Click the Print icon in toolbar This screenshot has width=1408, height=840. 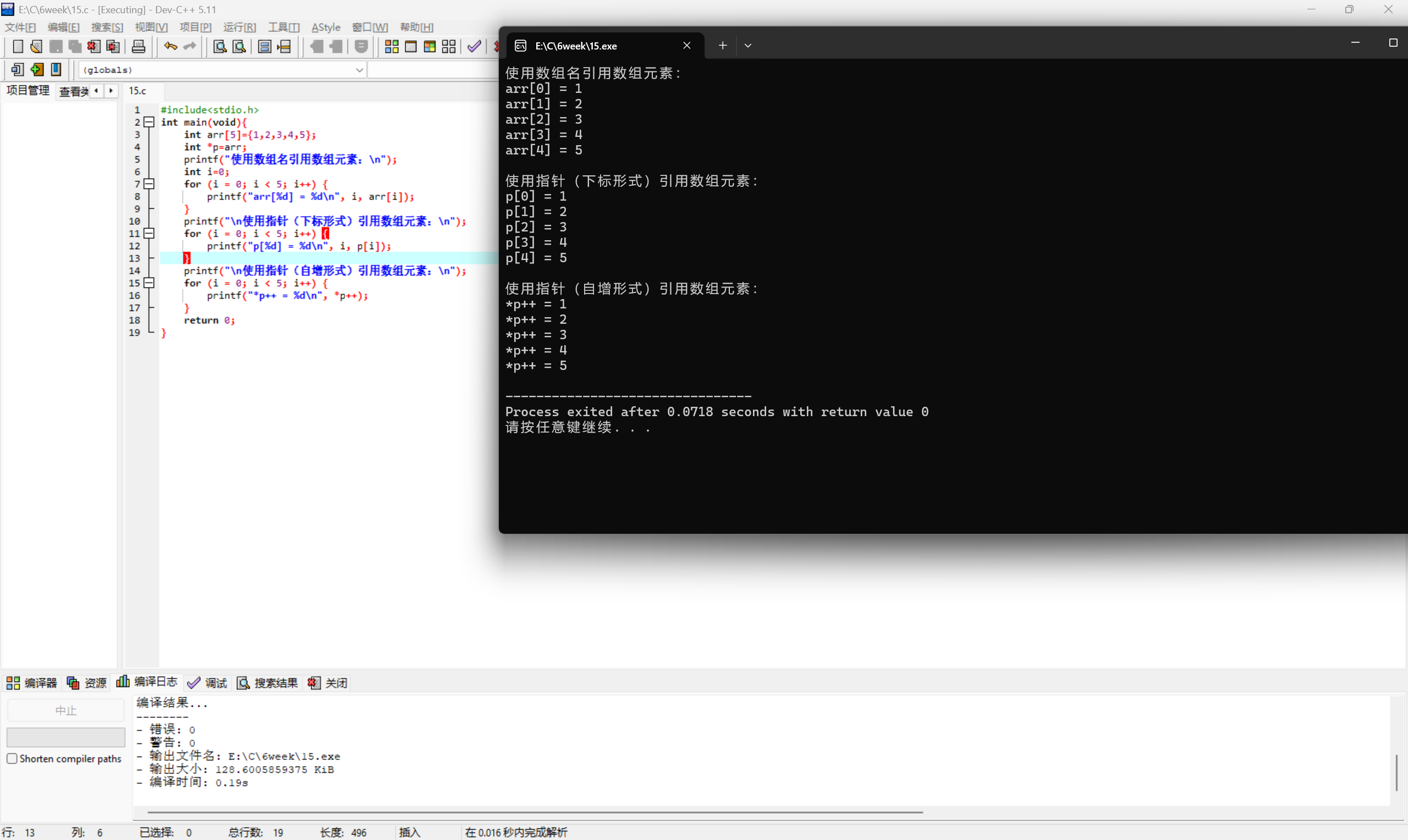(138, 46)
